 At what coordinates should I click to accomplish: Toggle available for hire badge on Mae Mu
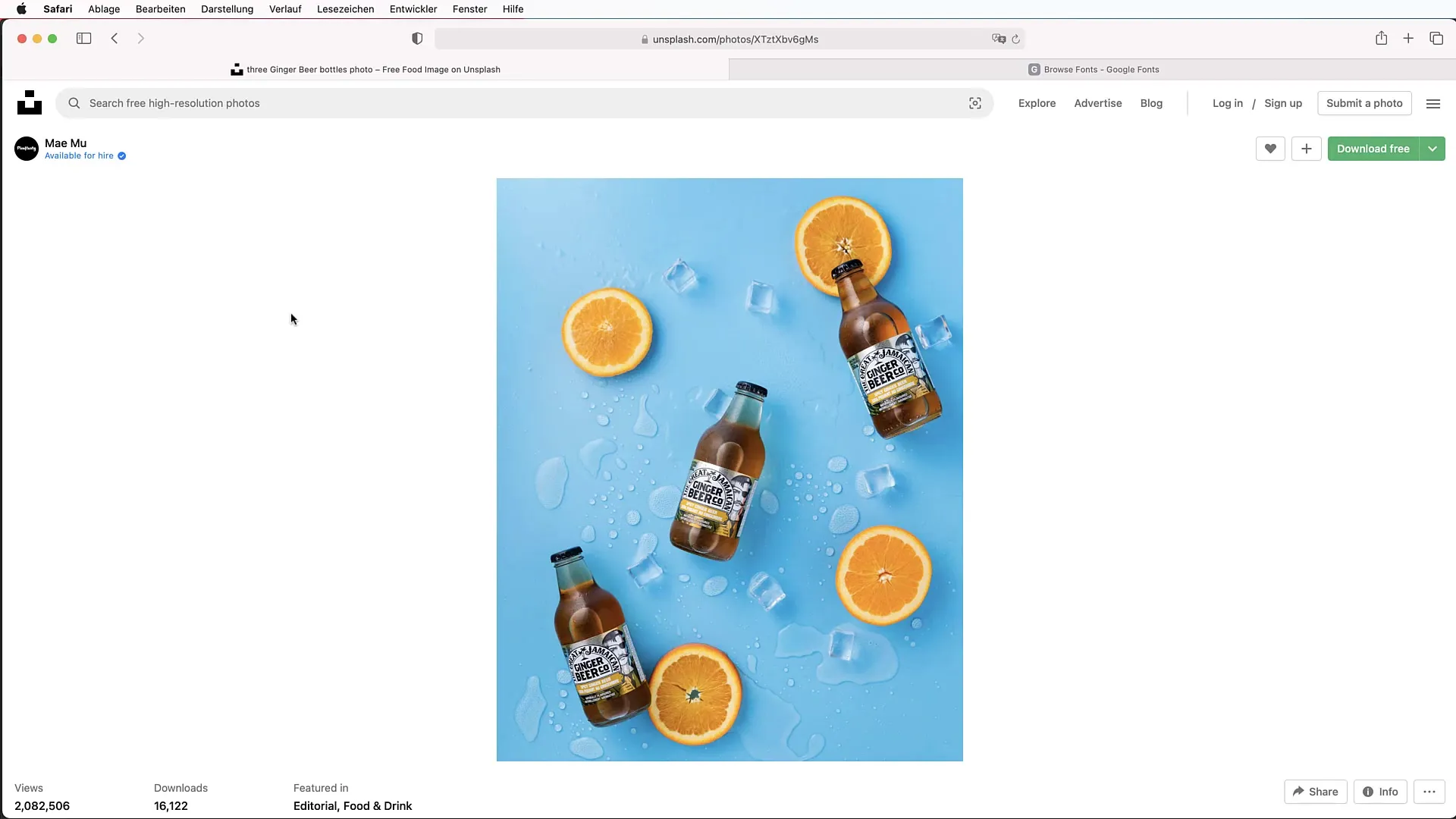(121, 156)
